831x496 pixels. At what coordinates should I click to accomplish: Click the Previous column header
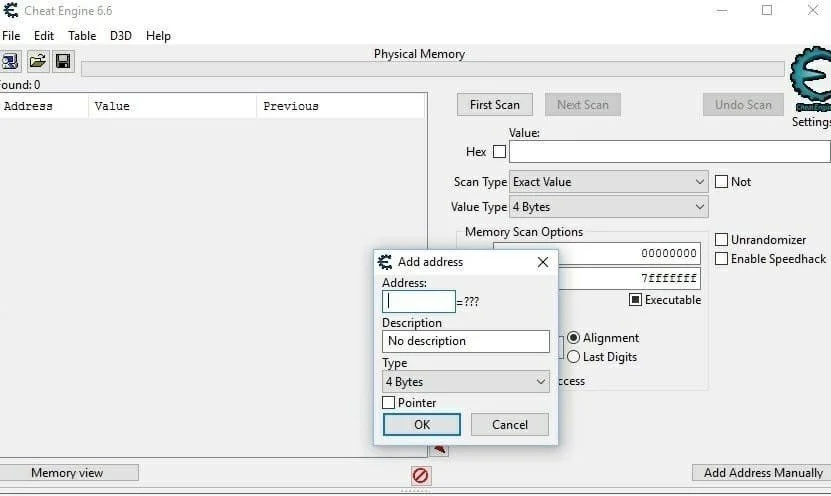[x=341, y=106]
